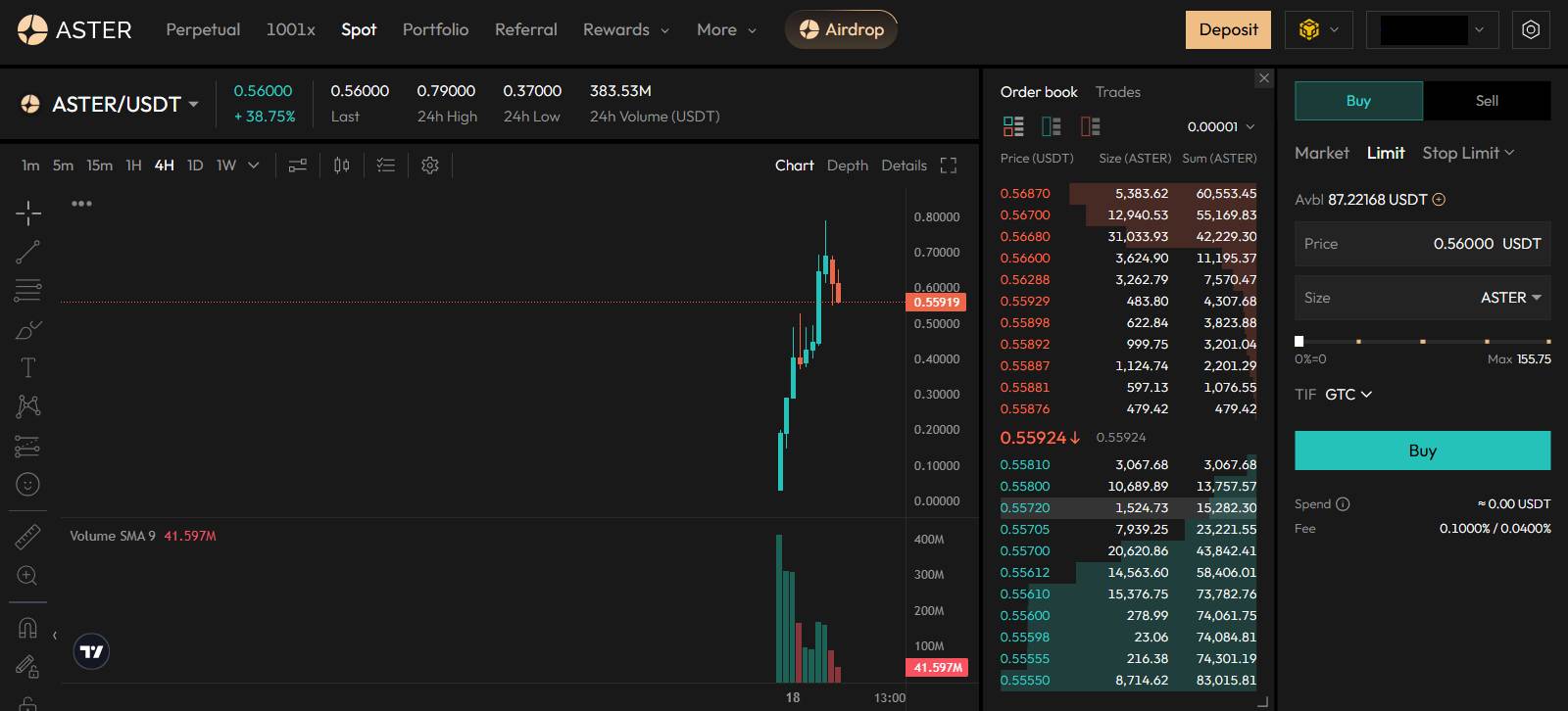Select the crosshair cursor tool
The image size is (1568, 711).
[x=28, y=213]
